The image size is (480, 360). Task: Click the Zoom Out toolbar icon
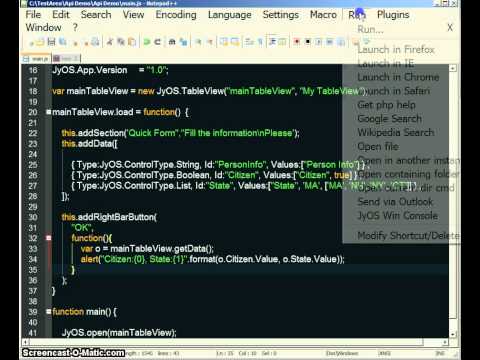pyautogui.click(x=210, y=42)
